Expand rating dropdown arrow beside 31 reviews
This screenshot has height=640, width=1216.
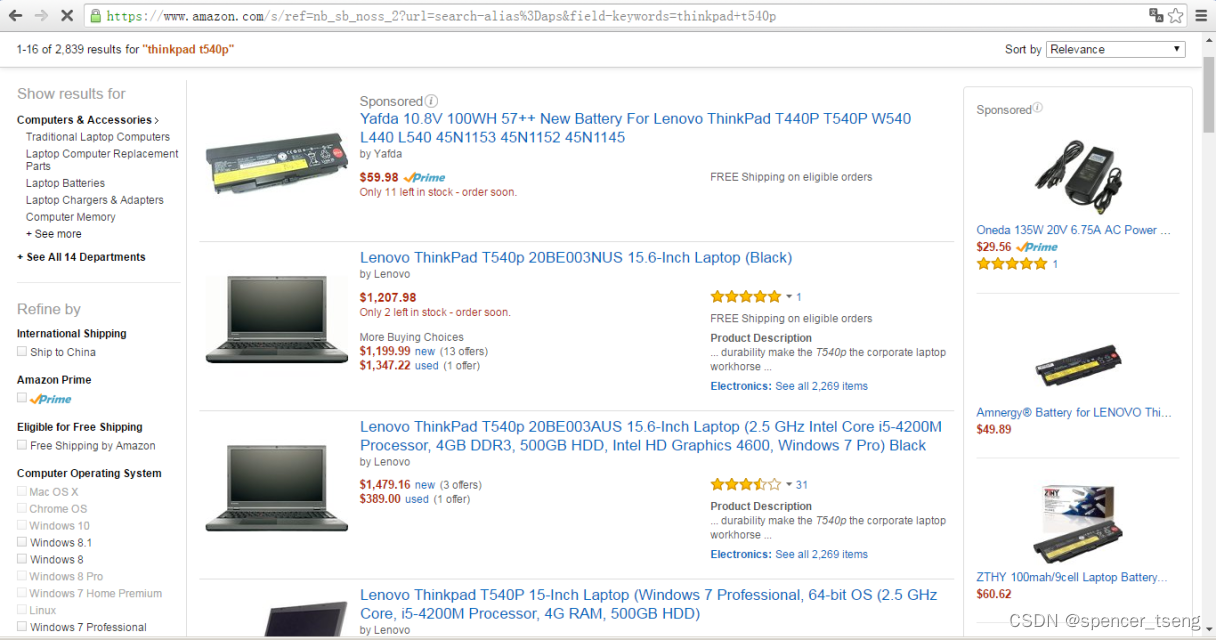coord(789,485)
